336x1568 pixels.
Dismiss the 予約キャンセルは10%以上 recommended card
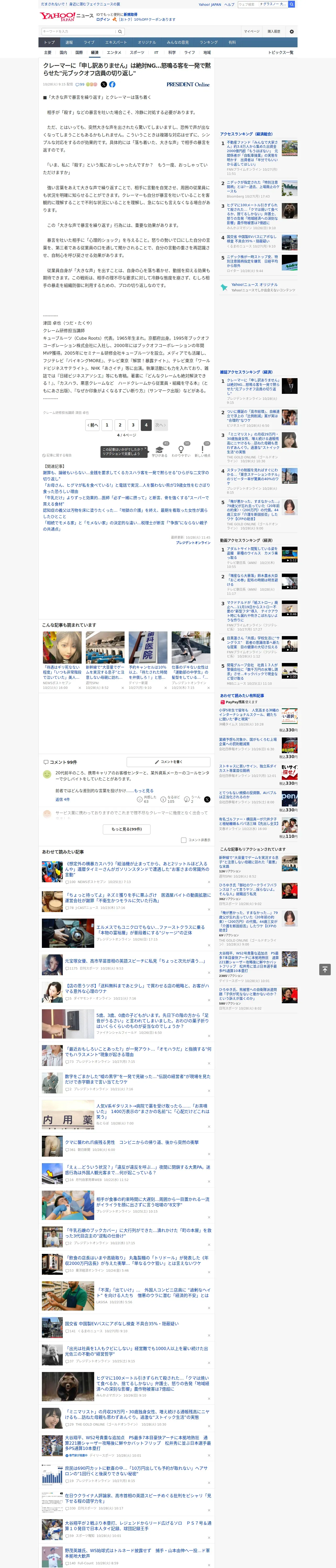[165, 688]
